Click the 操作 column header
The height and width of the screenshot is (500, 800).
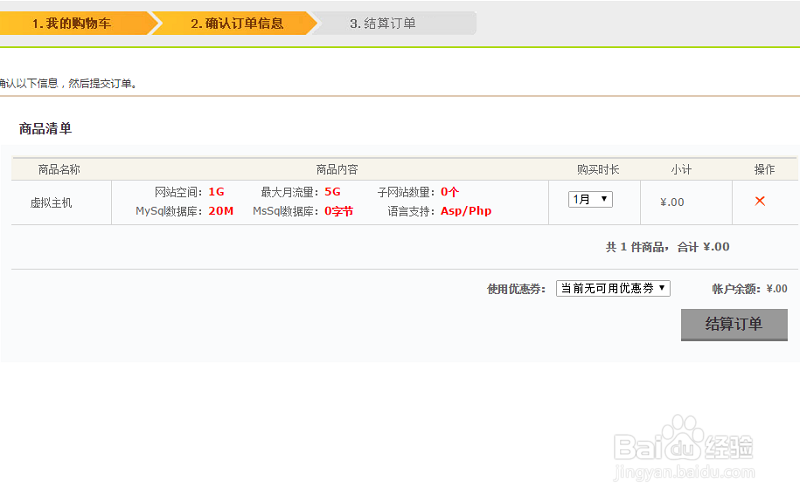[764, 169]
